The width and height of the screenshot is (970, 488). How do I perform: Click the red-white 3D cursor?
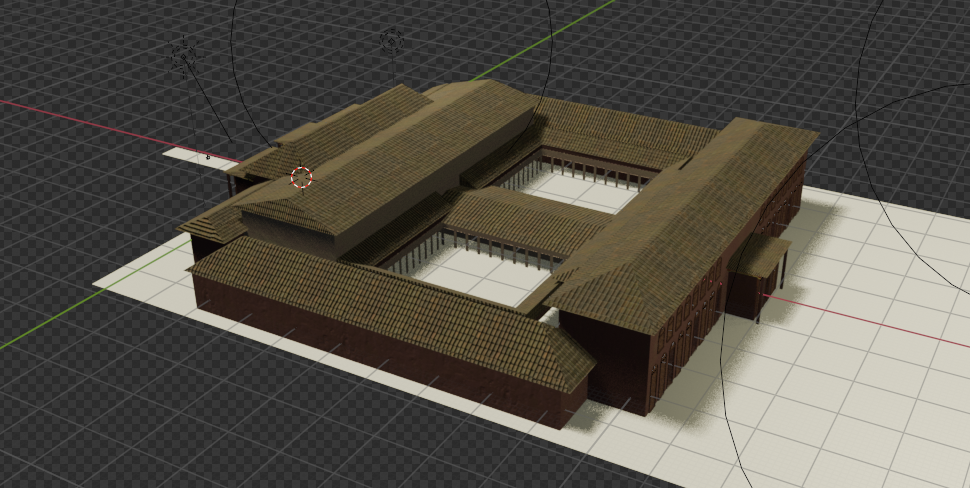coord(301,178)
